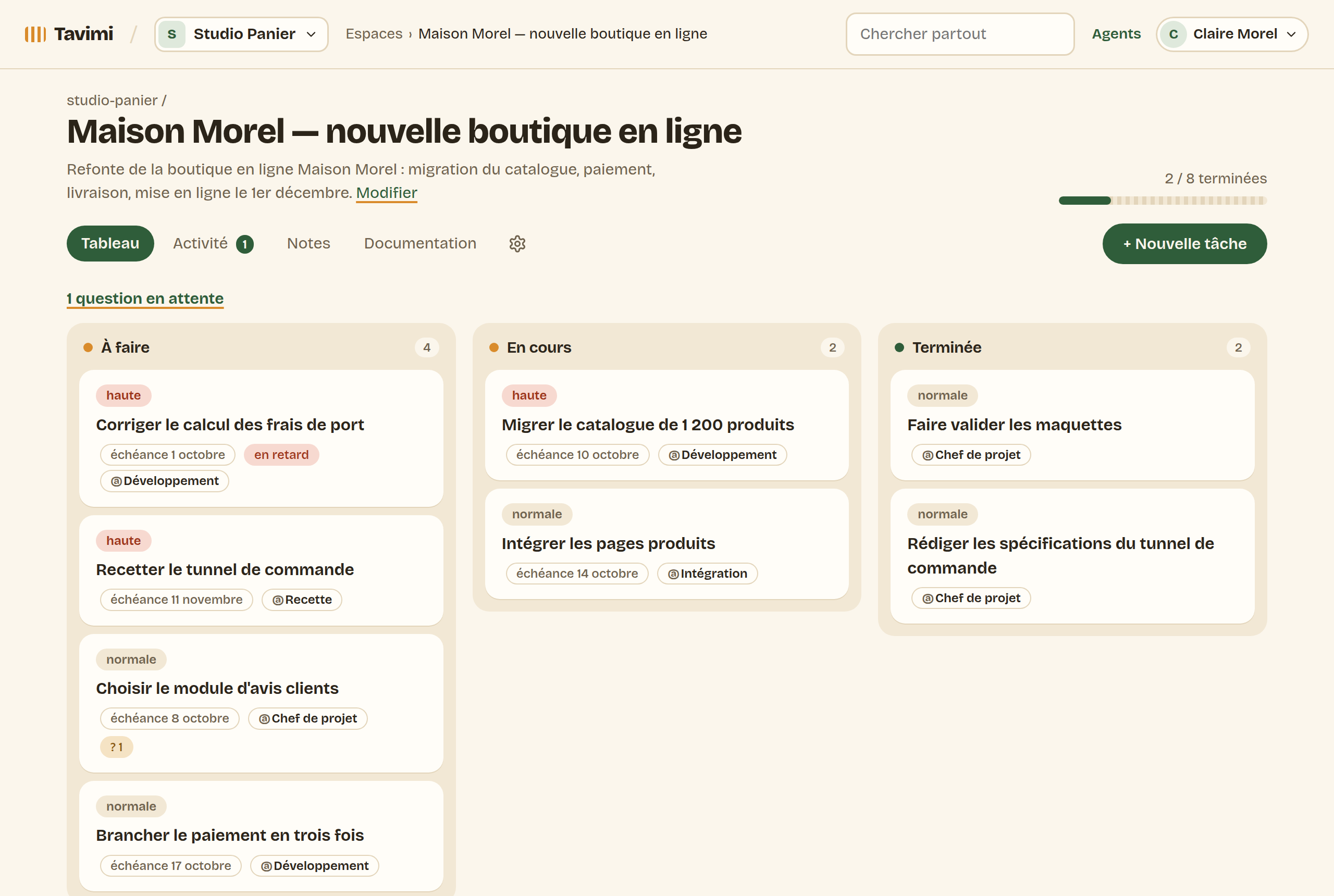Open the 1 question en attente link
1334x896 pixels.
[x=145, y=298]
